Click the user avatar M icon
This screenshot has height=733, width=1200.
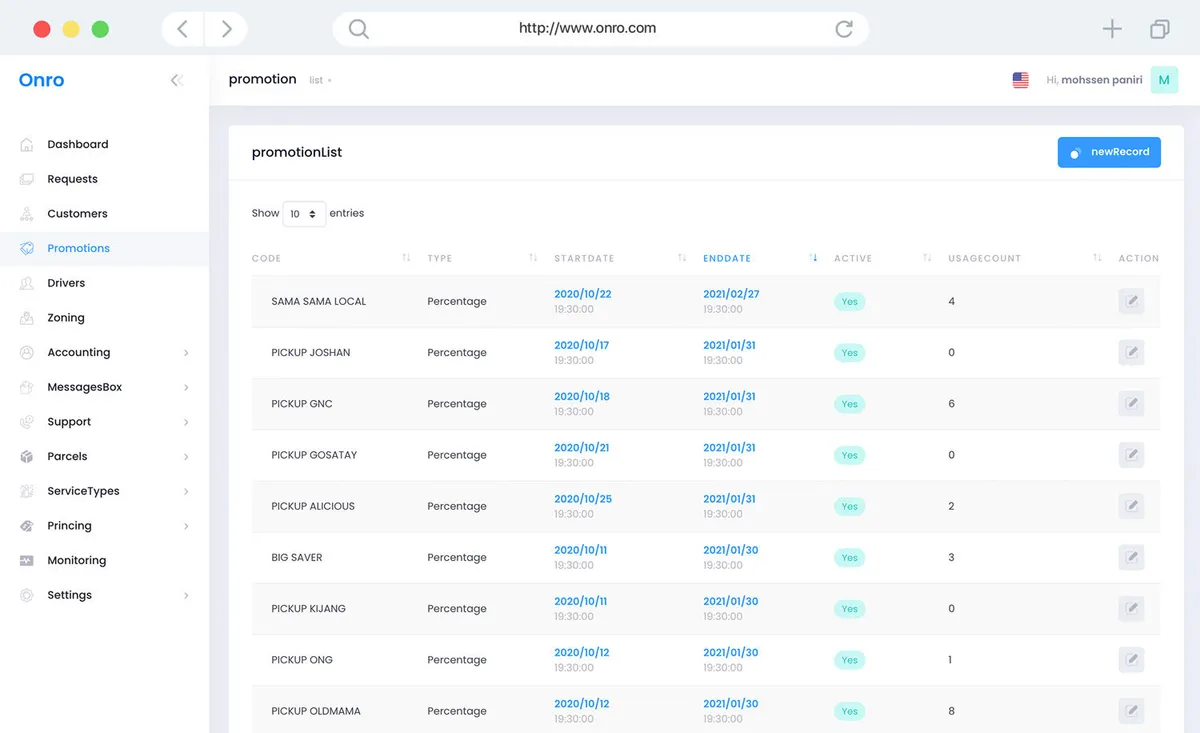point(1164,80)
